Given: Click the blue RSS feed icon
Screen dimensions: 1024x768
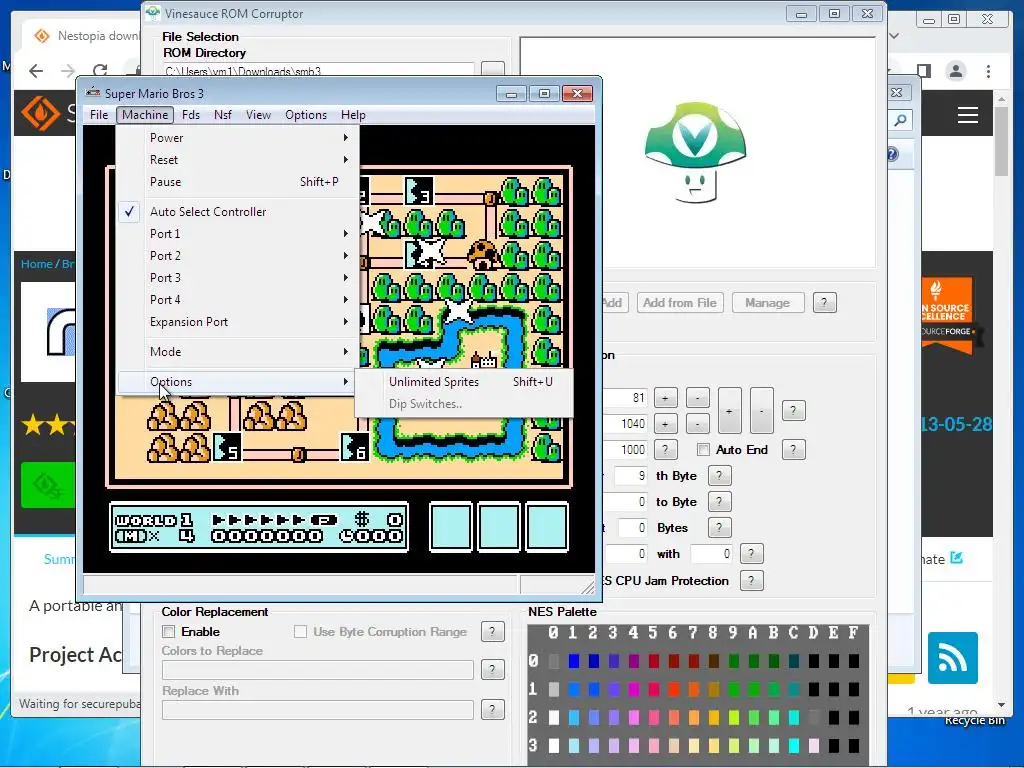Looking at the screenshot, I should [x=952, y=658].
